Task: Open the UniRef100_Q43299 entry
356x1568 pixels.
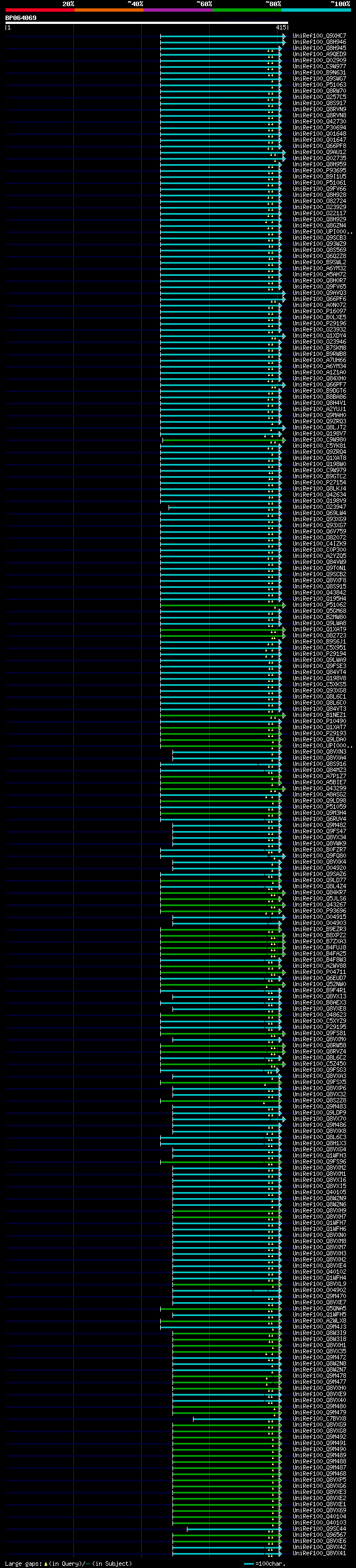Action: 319,788
